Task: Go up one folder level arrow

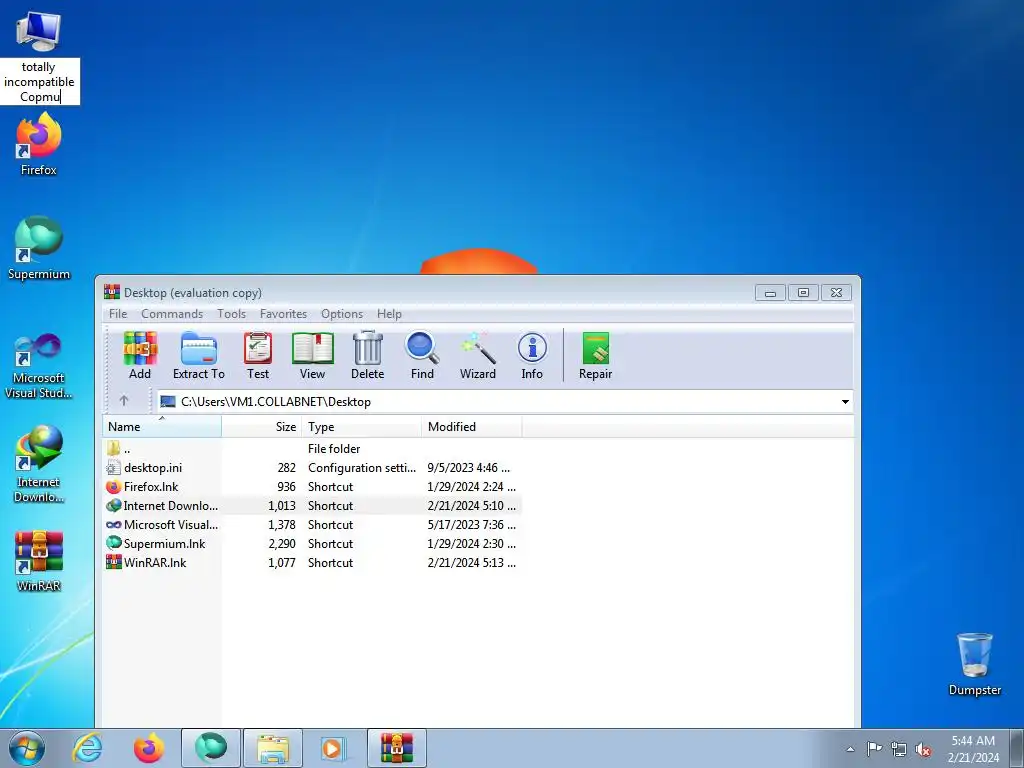Action: tap(124, 401)
